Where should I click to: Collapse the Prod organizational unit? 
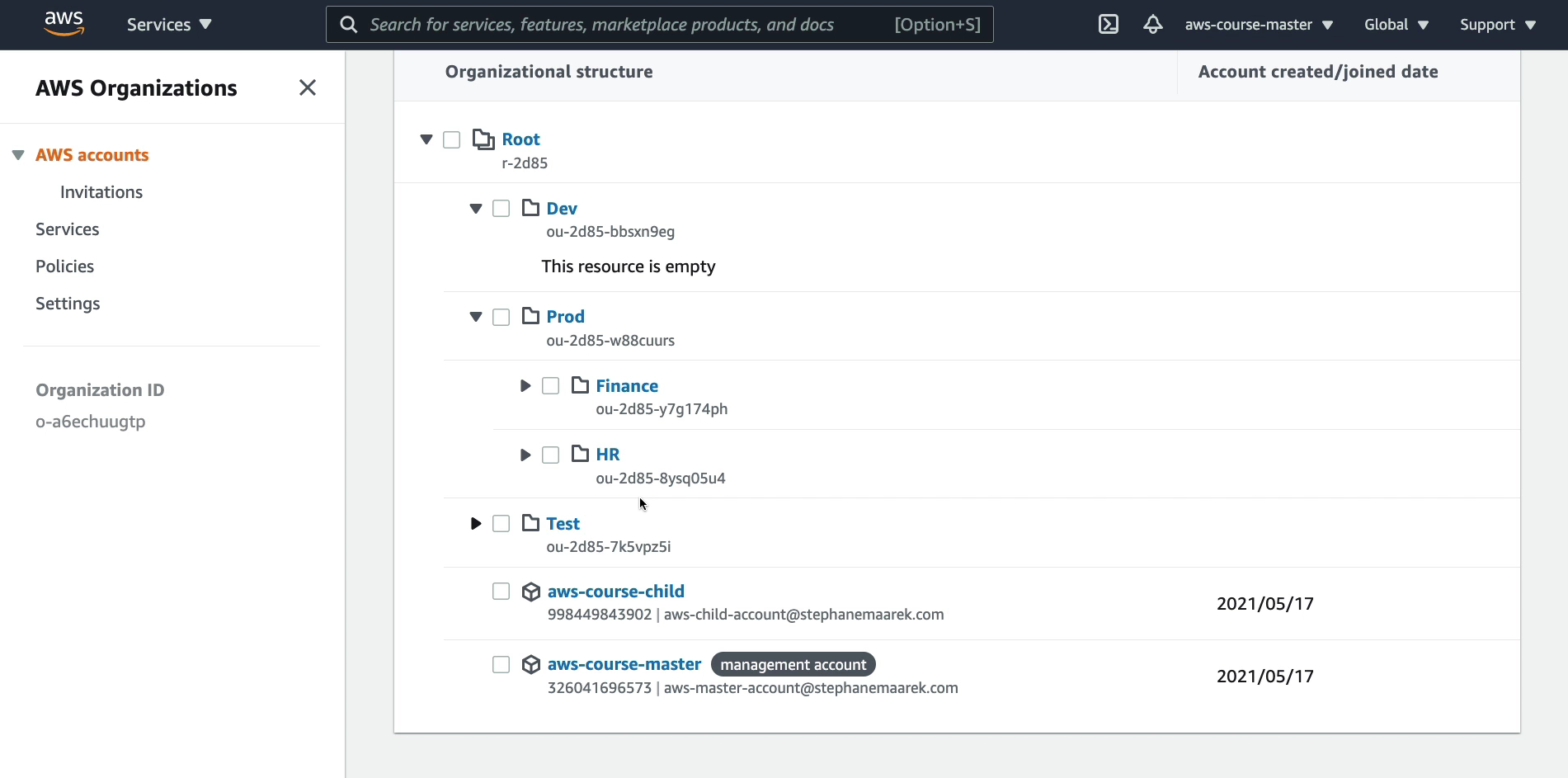(x=476, y=317)
